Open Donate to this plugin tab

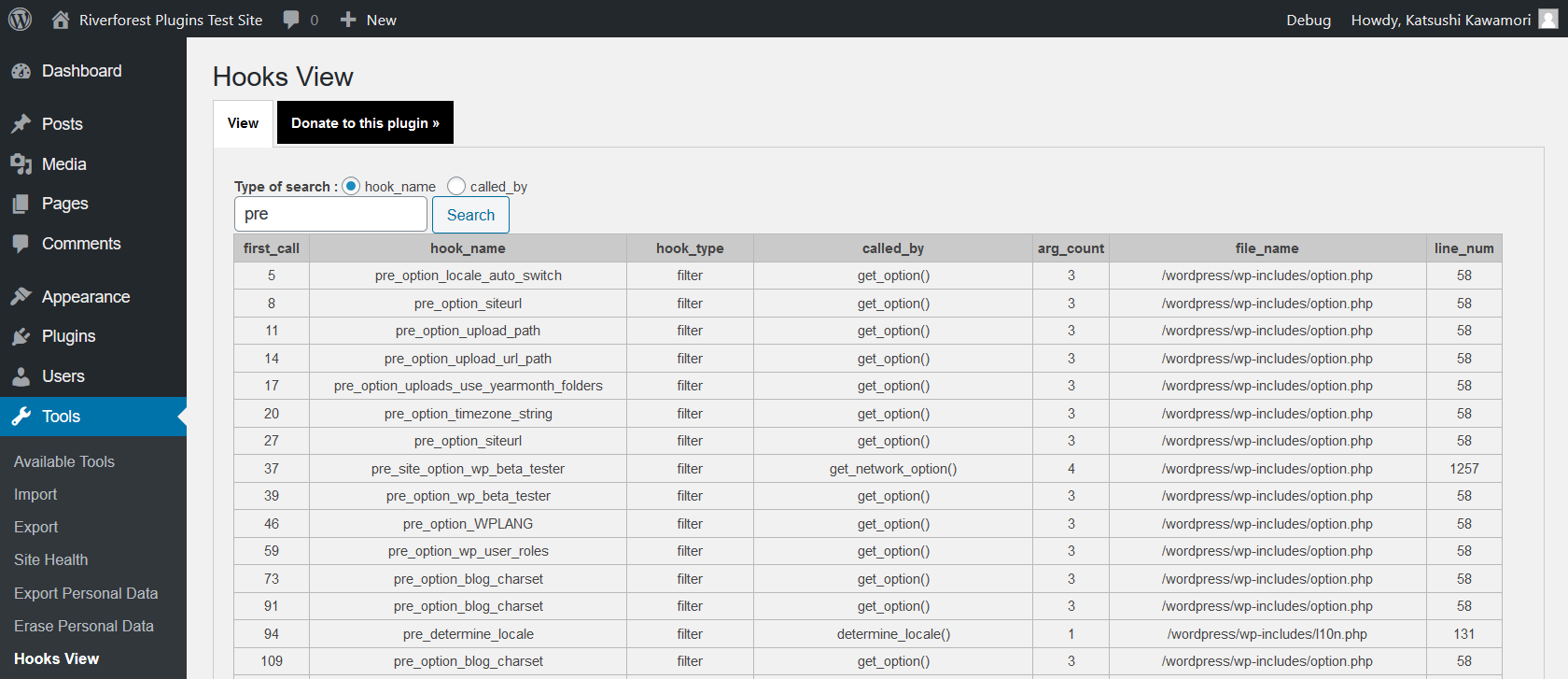365,123
